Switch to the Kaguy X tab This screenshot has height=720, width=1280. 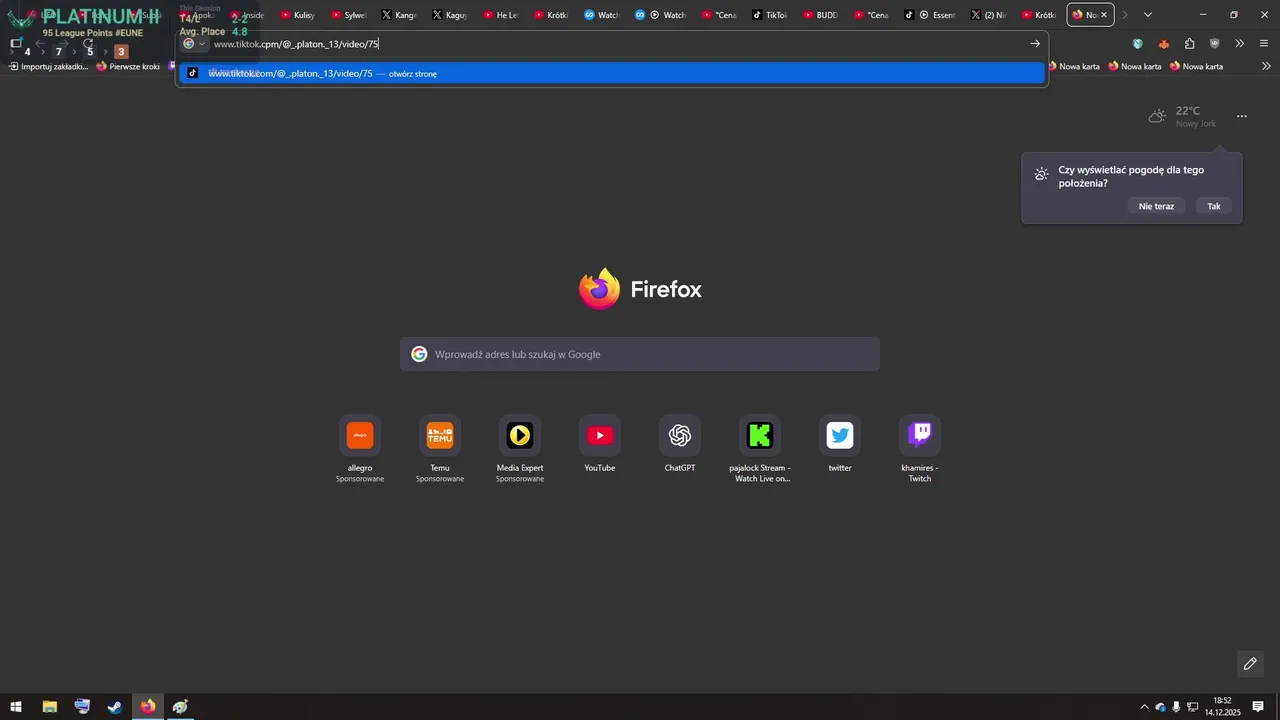coord(449,15)
